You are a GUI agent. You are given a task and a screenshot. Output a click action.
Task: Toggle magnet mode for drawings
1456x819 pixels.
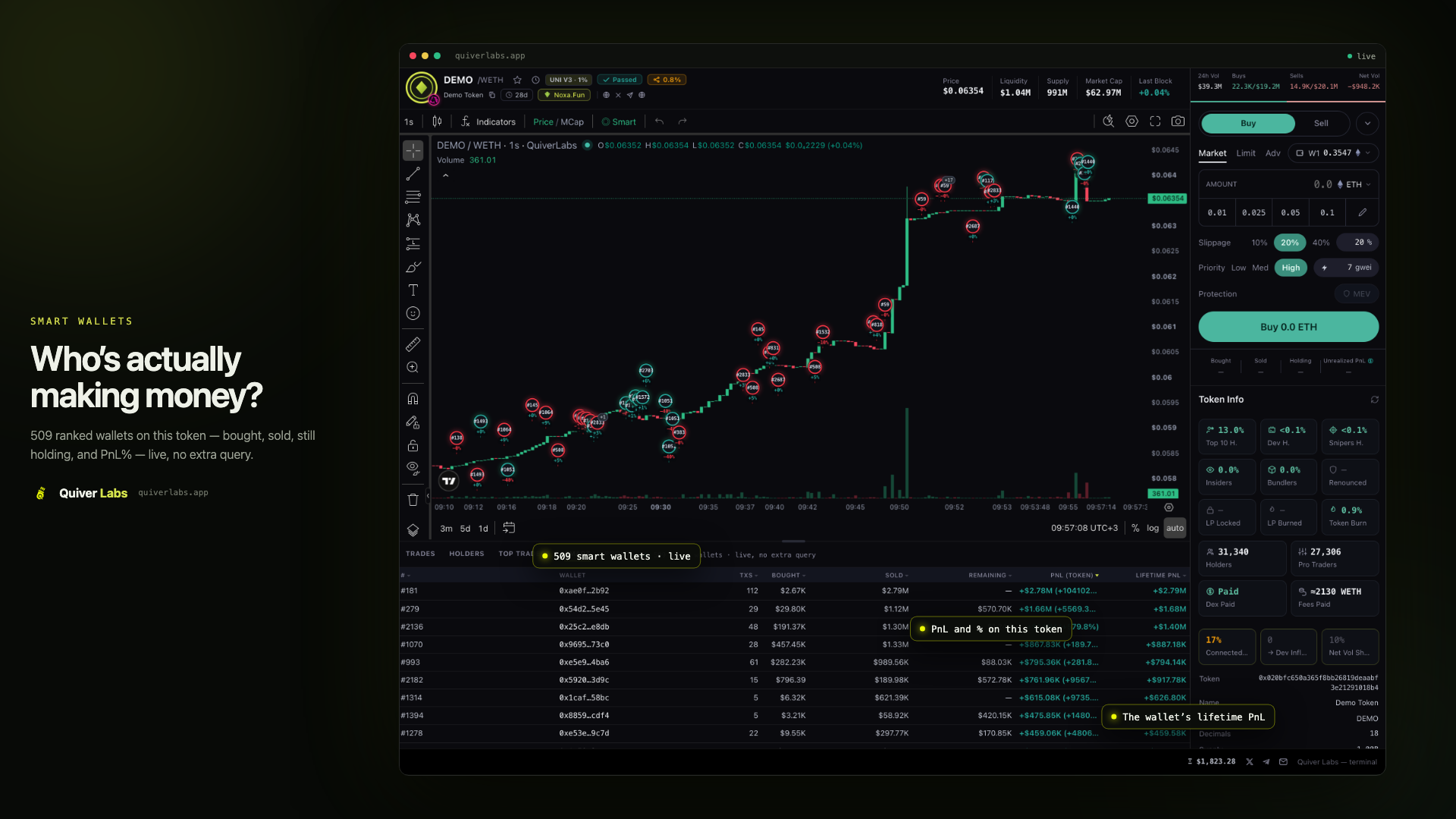(x=413, y=398)
